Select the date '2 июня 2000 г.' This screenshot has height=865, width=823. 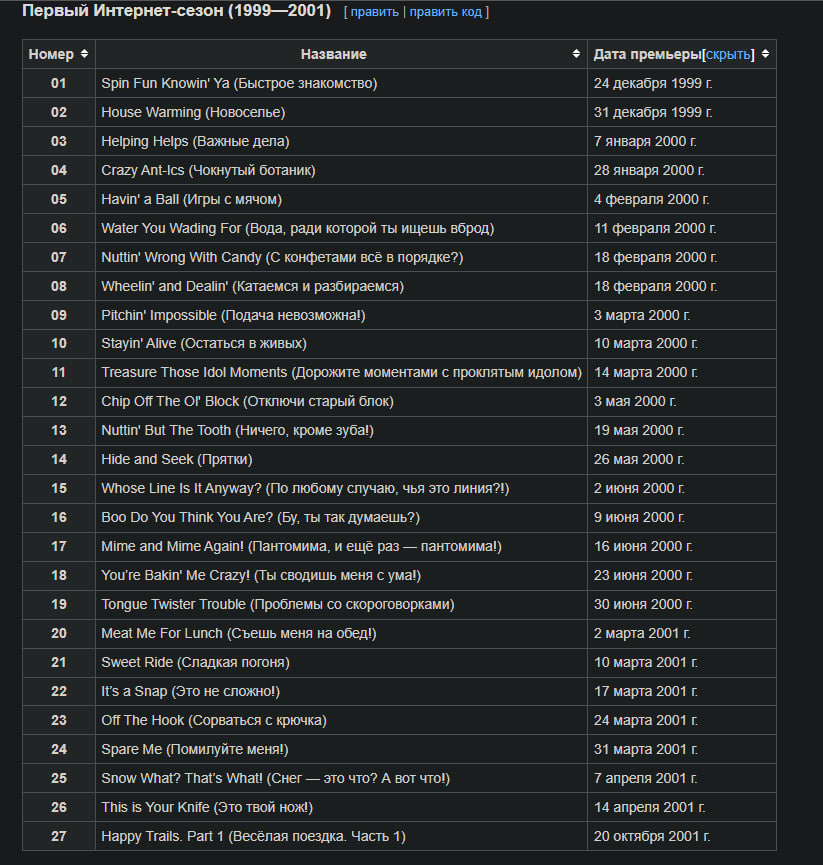(639, 488)
